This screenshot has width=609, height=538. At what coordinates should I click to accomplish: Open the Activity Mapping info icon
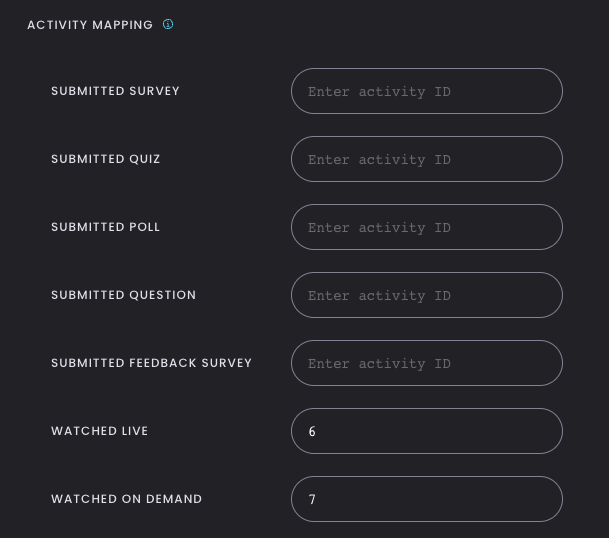click(x=168, y=24)
